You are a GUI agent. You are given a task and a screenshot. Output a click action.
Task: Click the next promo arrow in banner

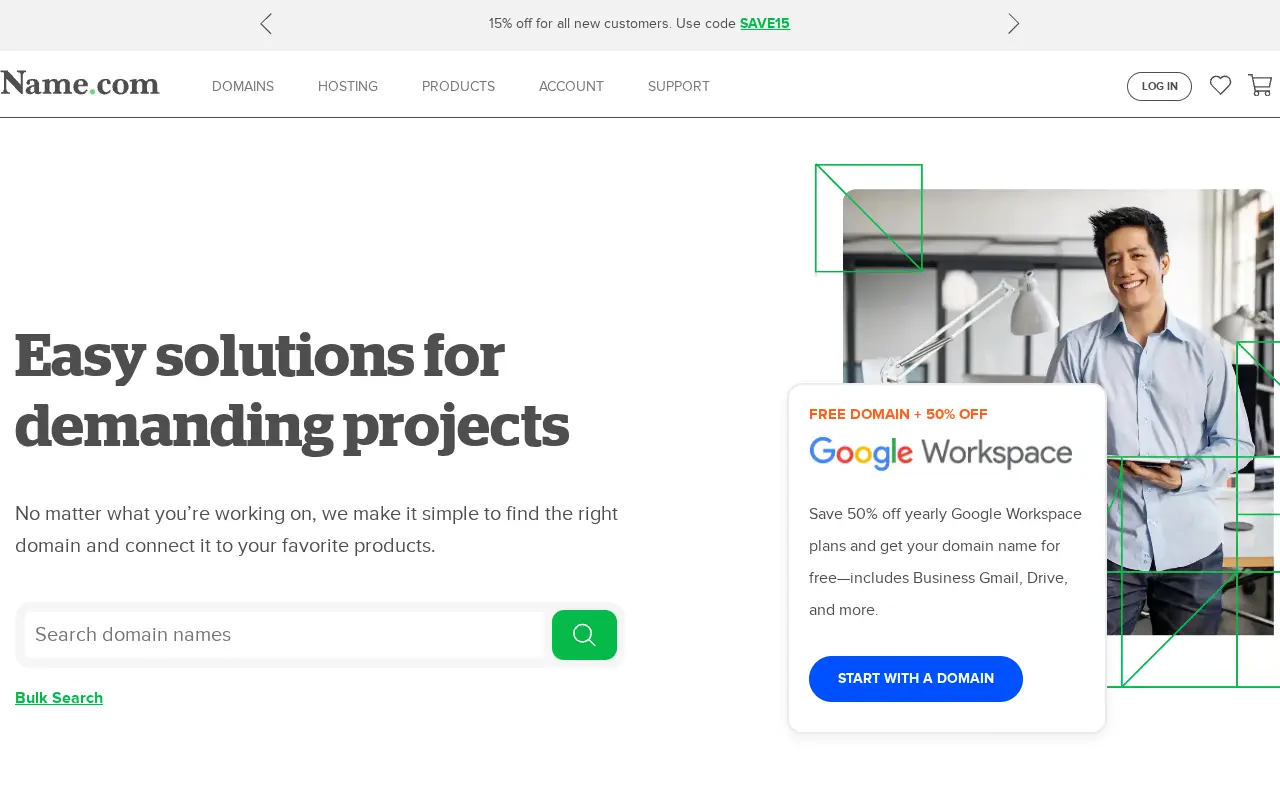coord(1013,24)
